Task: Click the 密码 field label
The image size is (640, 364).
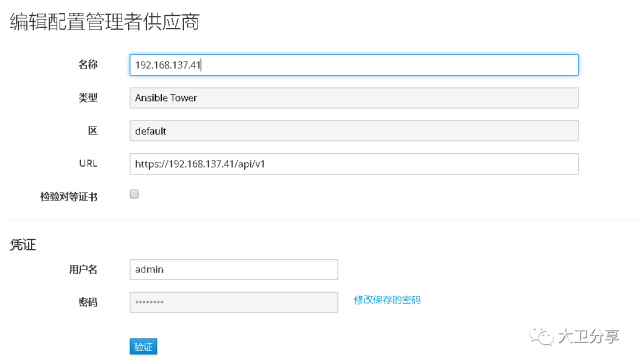Action: click(x=88, y=302)
